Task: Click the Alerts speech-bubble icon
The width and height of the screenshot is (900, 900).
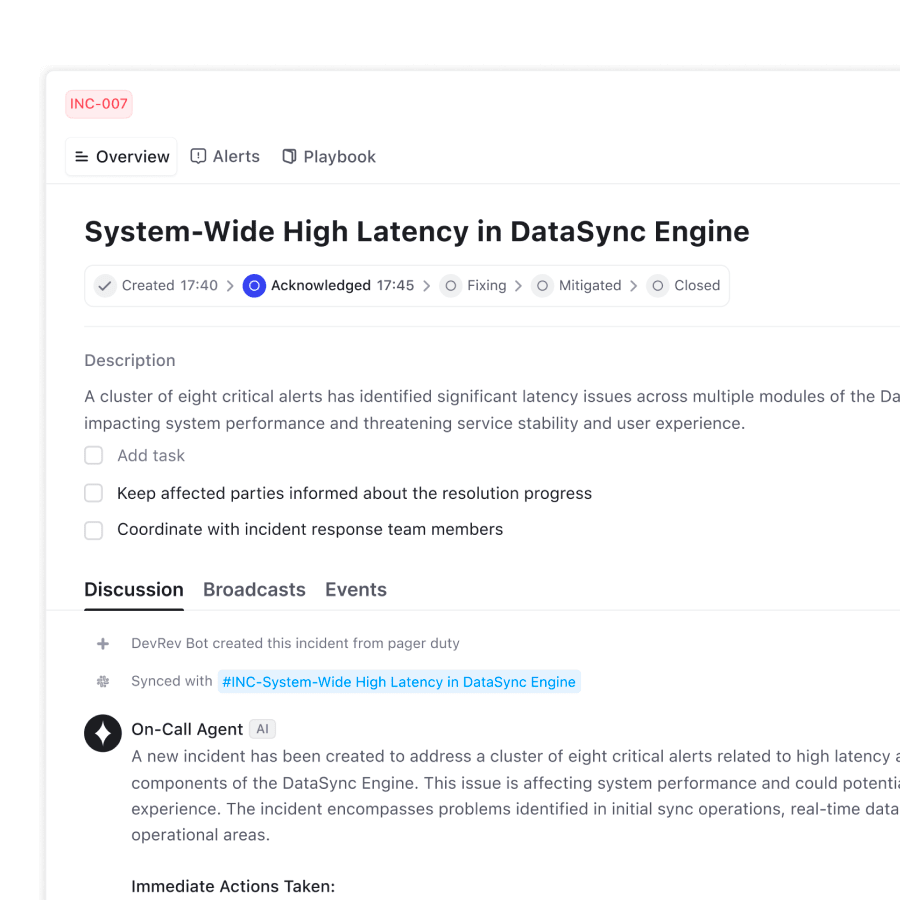Action: click(199, 156)
